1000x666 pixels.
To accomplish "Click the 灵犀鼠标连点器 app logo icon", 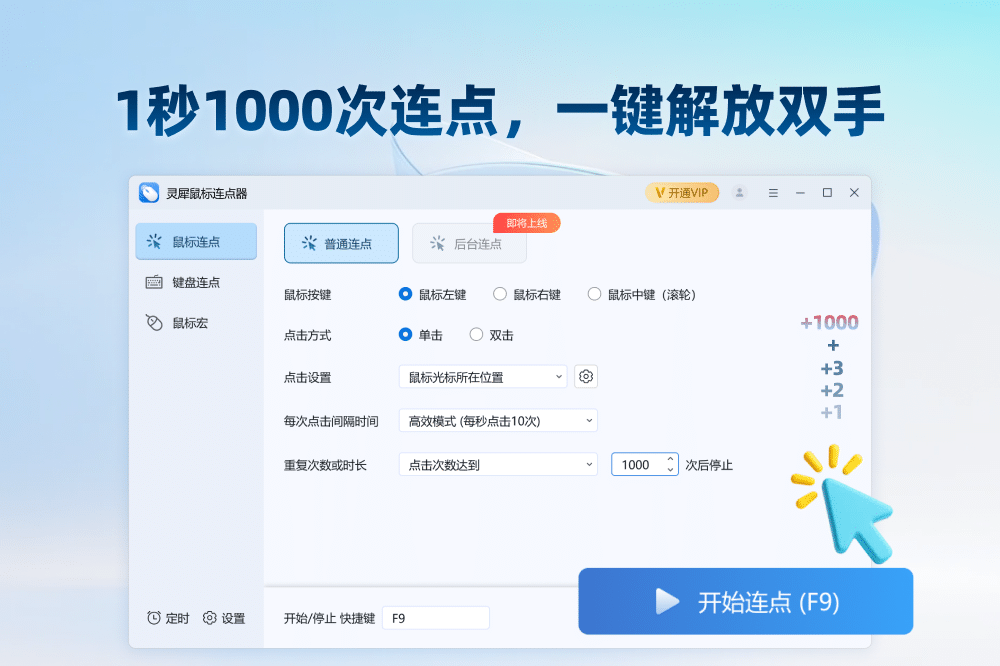I will 149,192.
